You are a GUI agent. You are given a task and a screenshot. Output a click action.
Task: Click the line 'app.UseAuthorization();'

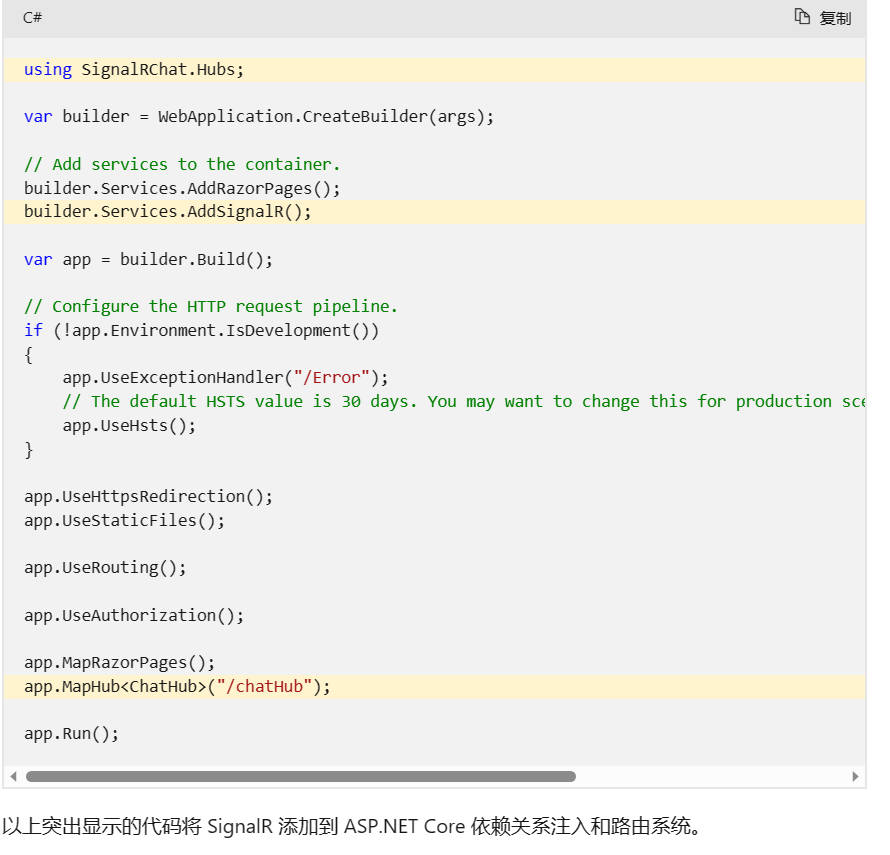[134, 615]
